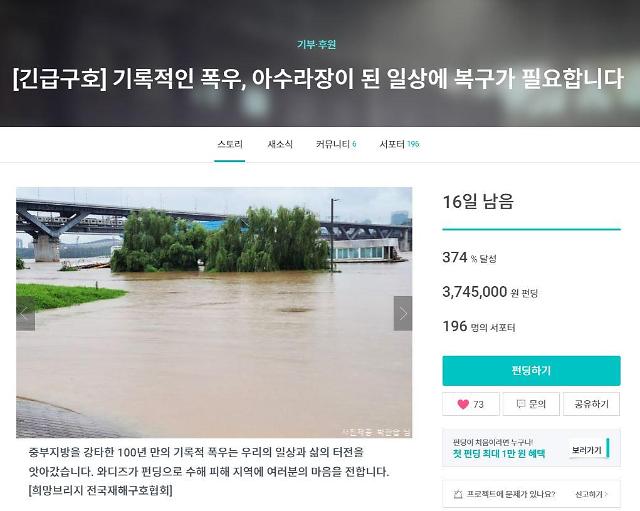
Task: Switch to the 새소식 tab
Action: (280, 144)
